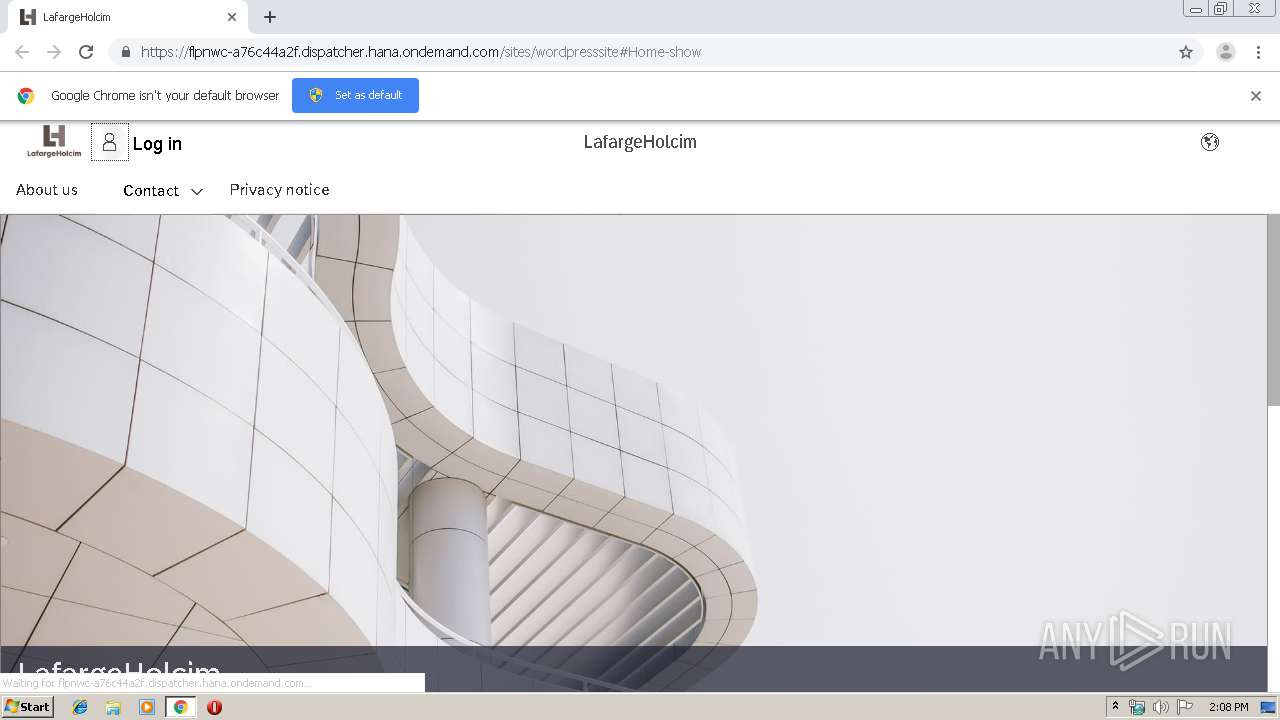Open the Windows Start menu
This screenshot has width=1280, height=720.
click(27, 707)
